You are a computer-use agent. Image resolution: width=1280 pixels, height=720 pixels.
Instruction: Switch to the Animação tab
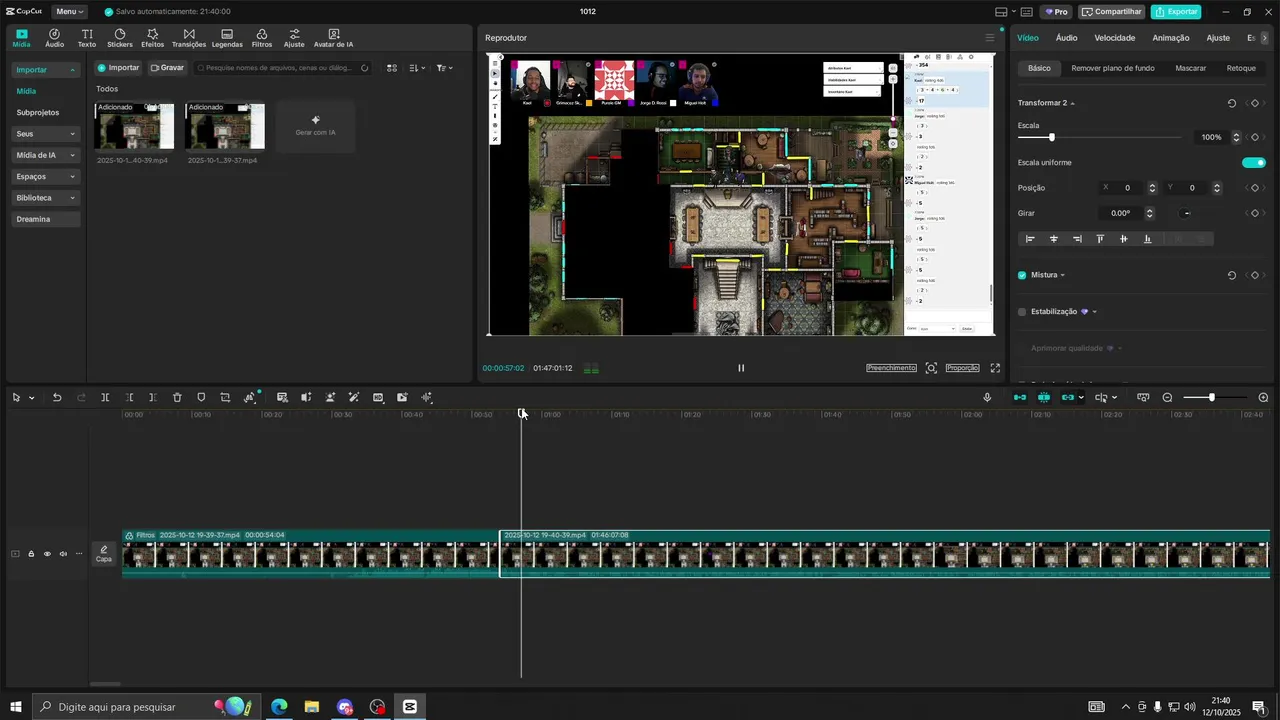coord(1170,38)
